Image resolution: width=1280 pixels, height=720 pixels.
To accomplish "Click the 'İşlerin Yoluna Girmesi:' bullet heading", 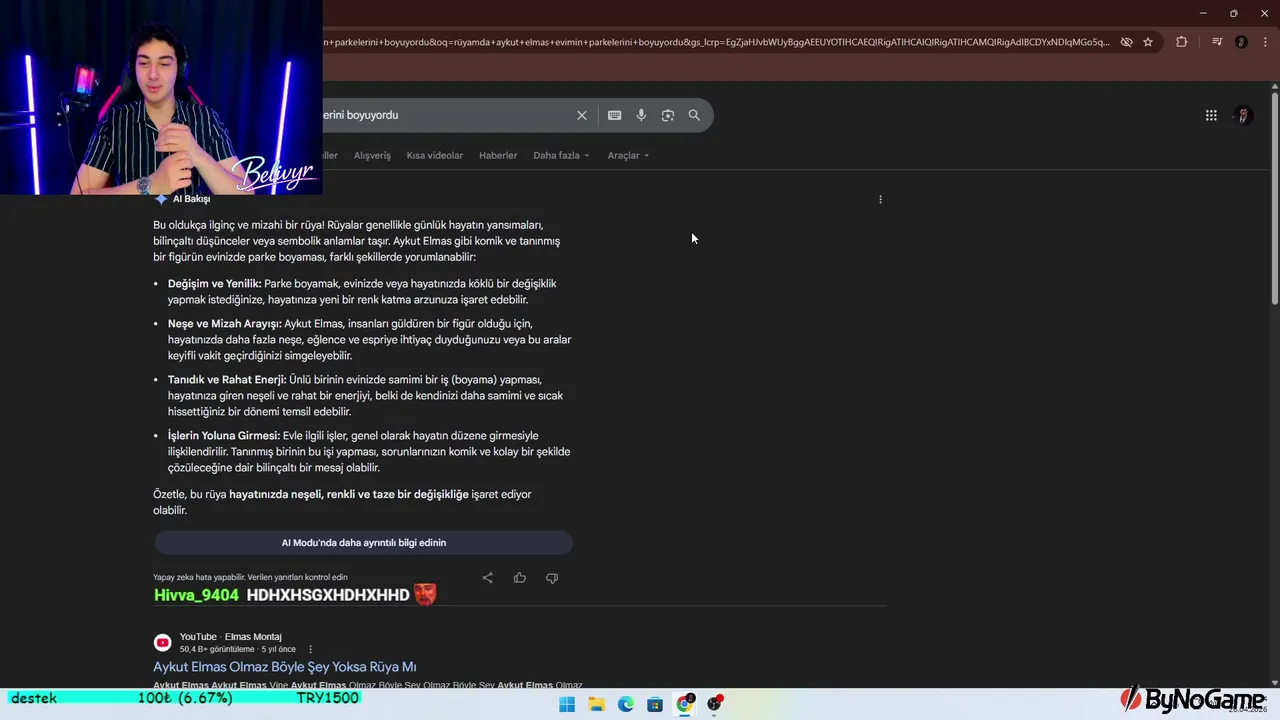I will (224, 436).
